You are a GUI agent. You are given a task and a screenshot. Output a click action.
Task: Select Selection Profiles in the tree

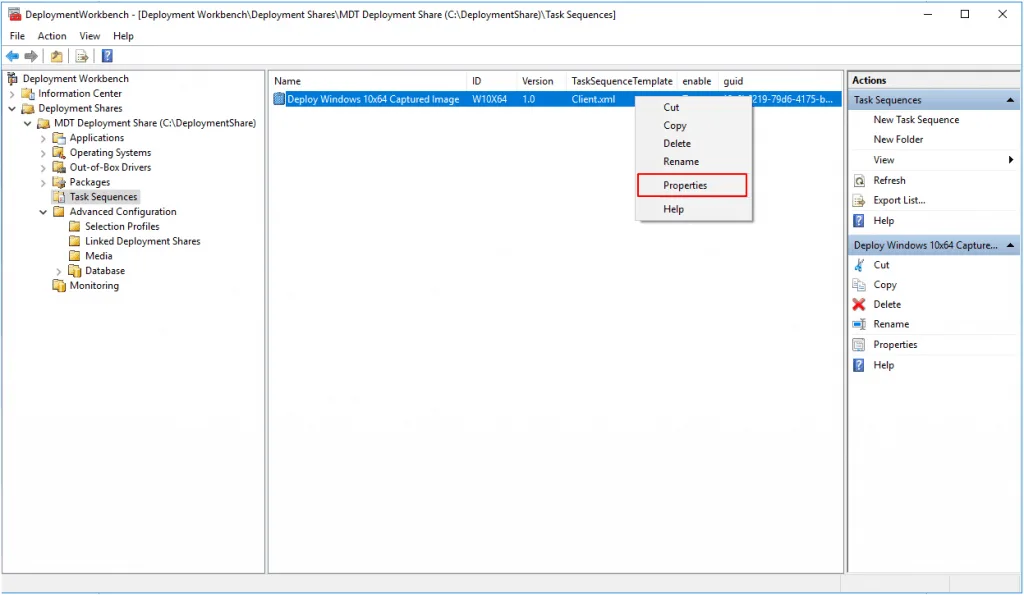click(x=122, y=227)
